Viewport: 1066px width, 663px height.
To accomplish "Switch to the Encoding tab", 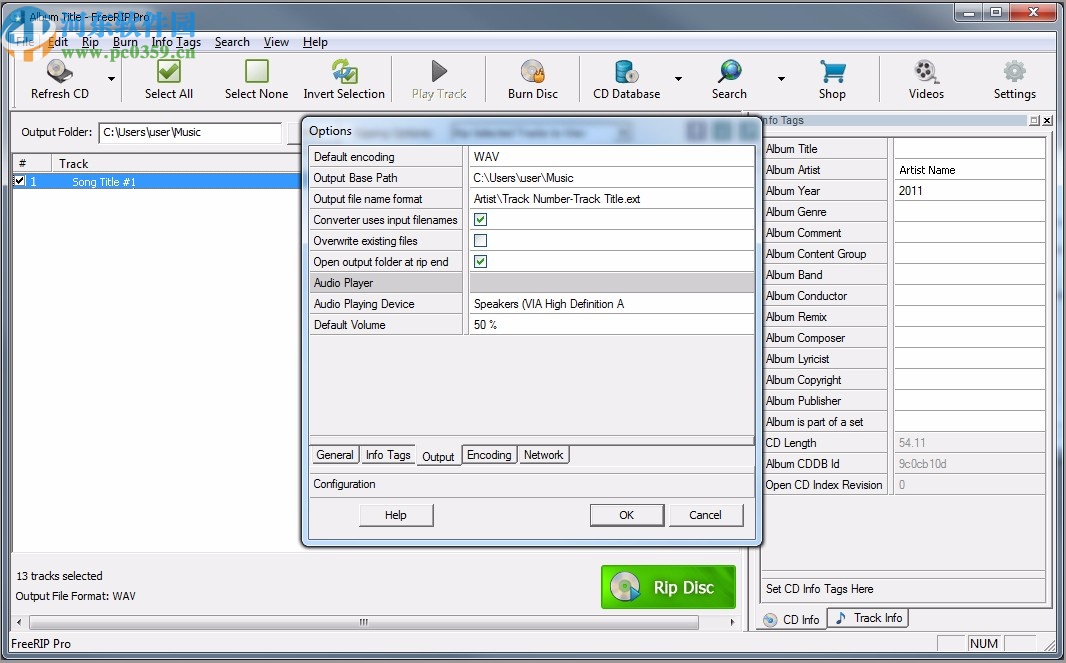I will point(489,455).
